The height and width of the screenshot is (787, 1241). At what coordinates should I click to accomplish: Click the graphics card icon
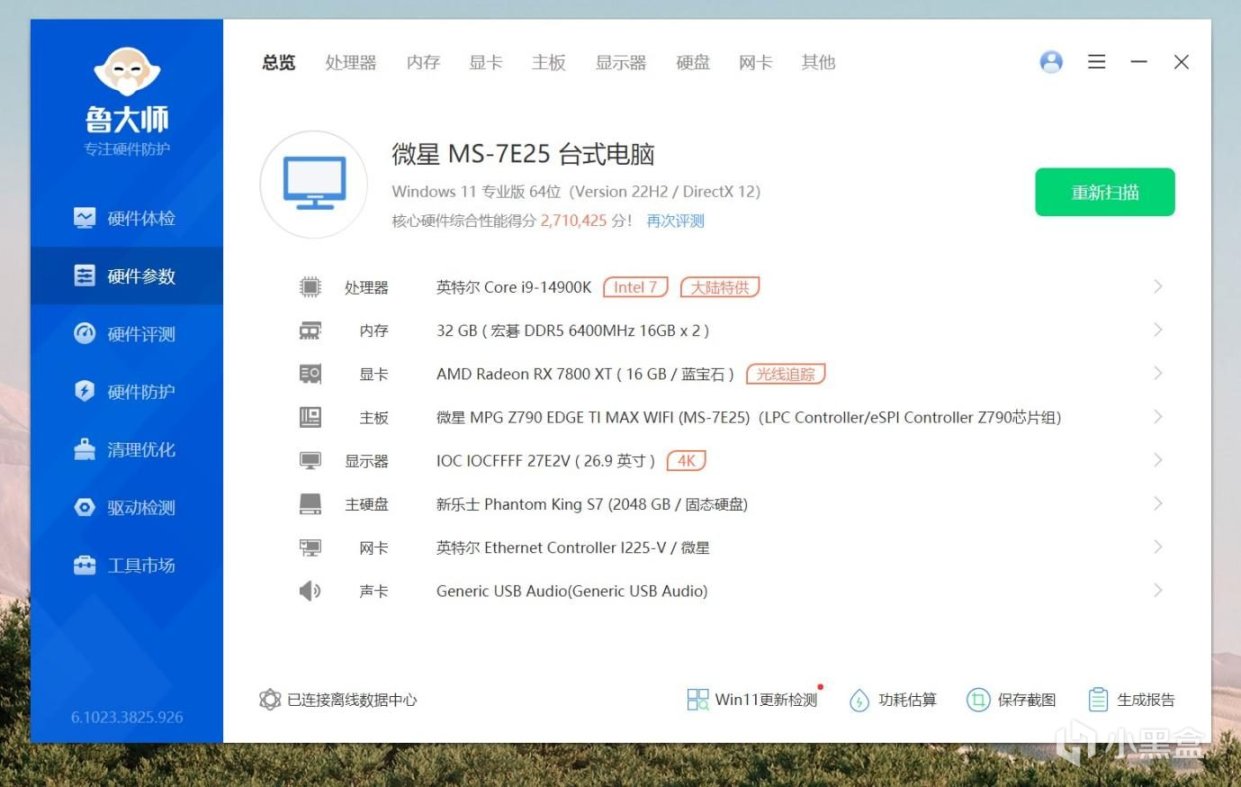pos(311,374)
